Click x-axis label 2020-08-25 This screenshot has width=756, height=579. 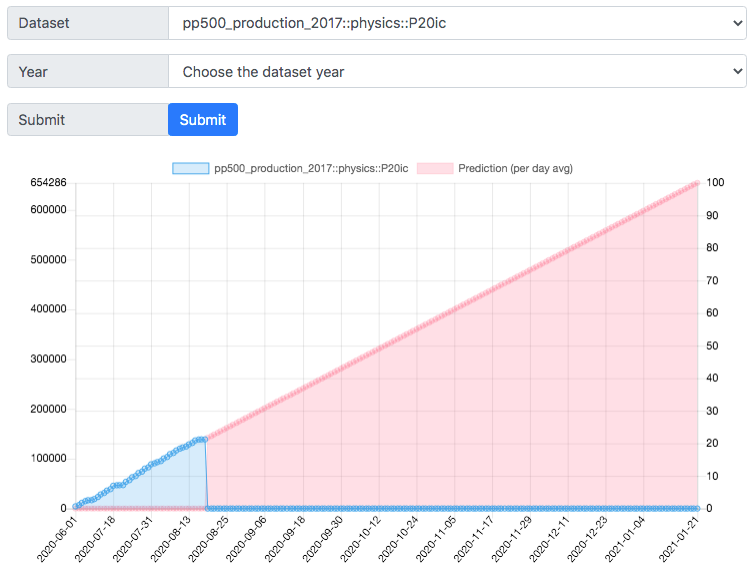[x=208, y=539]
